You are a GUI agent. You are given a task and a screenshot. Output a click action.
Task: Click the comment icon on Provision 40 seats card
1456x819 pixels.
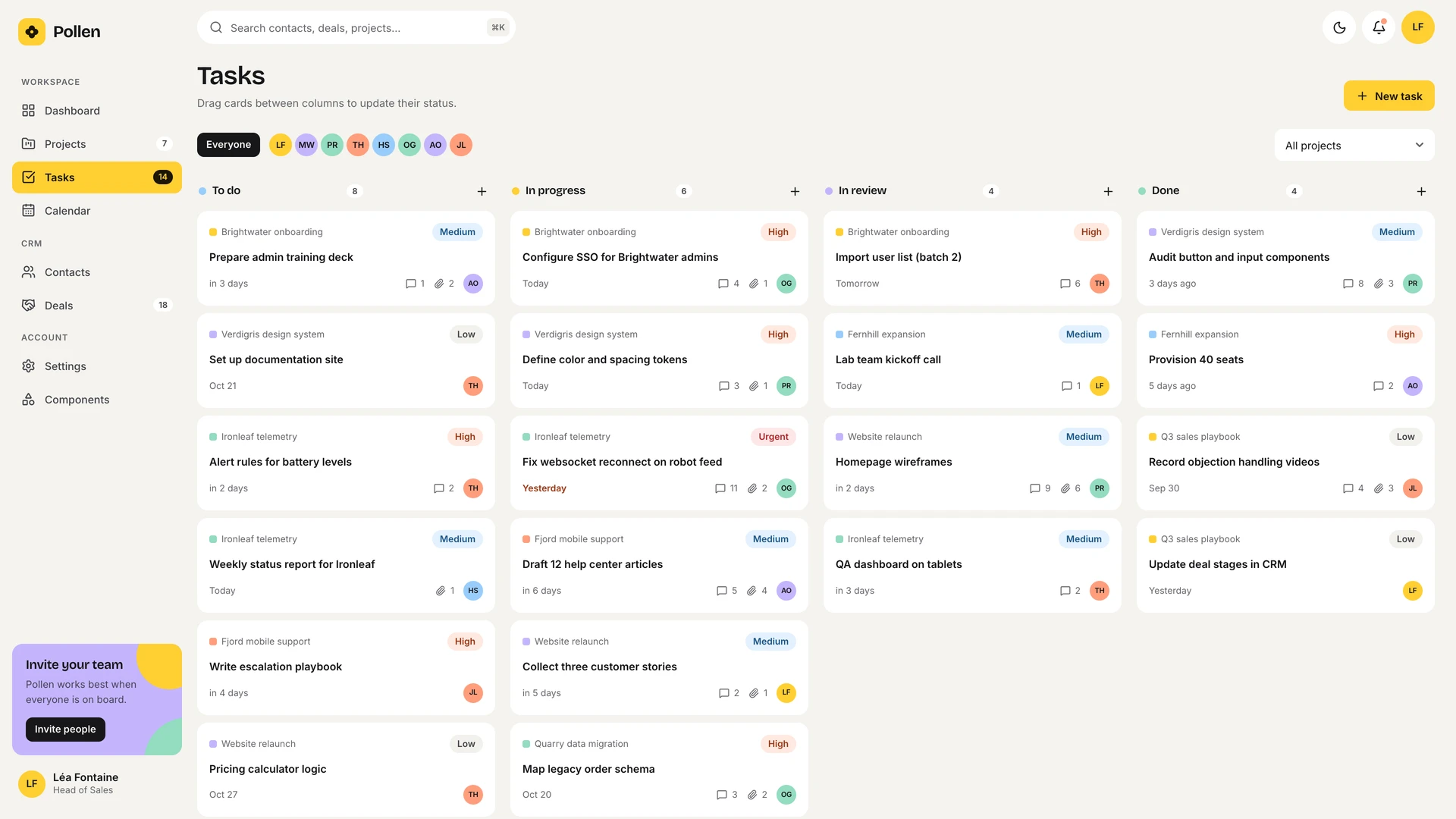[x=1379, y=386]
